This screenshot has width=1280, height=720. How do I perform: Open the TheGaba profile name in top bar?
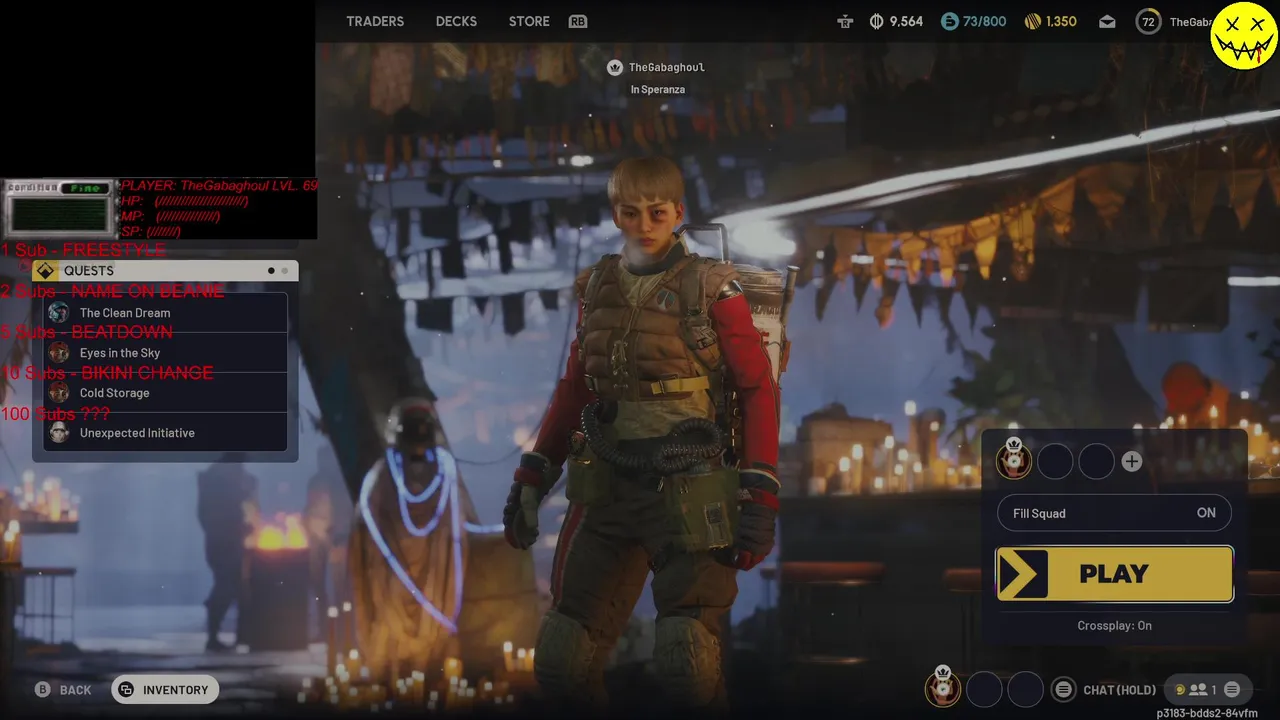click(1190, 21)
